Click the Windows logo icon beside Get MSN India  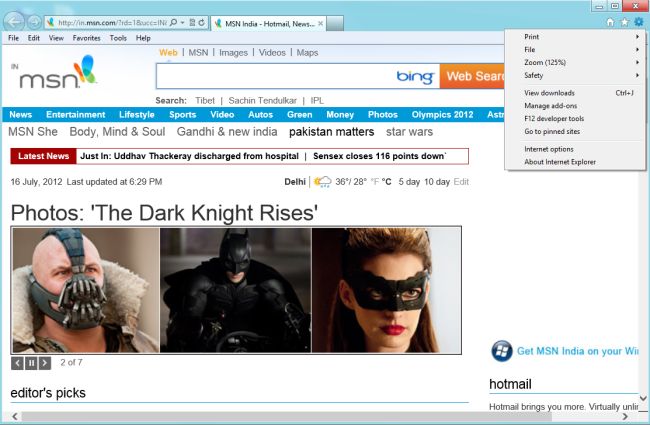click(x=502, y=351)
